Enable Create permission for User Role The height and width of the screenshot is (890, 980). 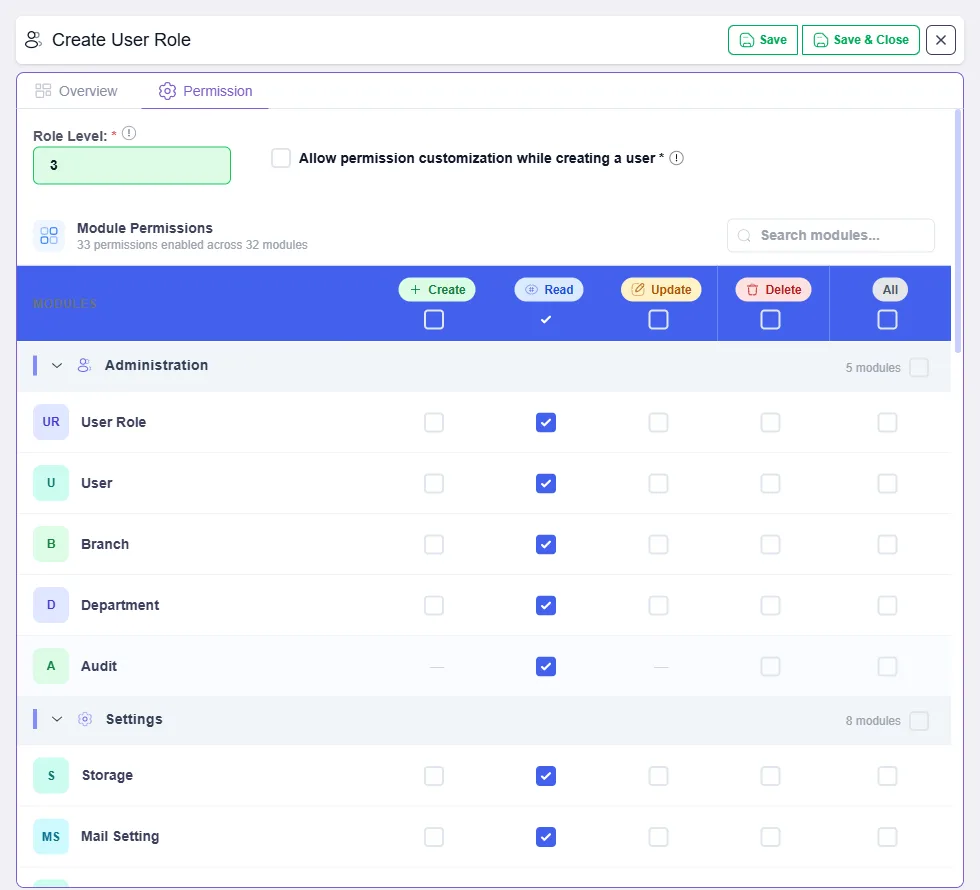(434, 422)
